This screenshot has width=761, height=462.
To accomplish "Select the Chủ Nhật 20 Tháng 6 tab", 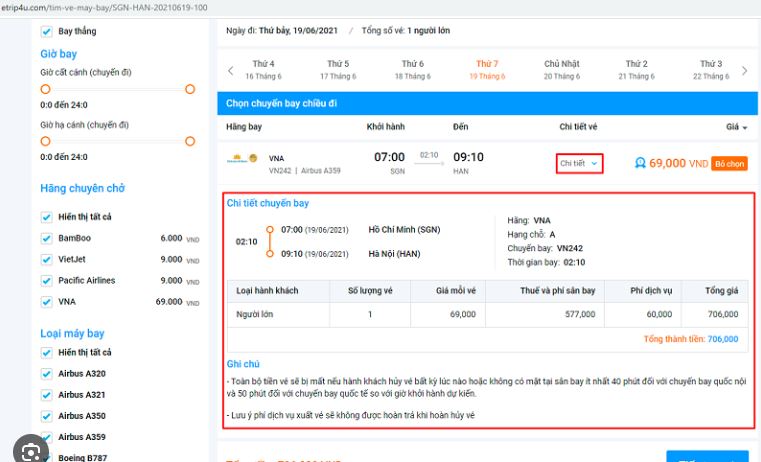I will pos(561,70).
